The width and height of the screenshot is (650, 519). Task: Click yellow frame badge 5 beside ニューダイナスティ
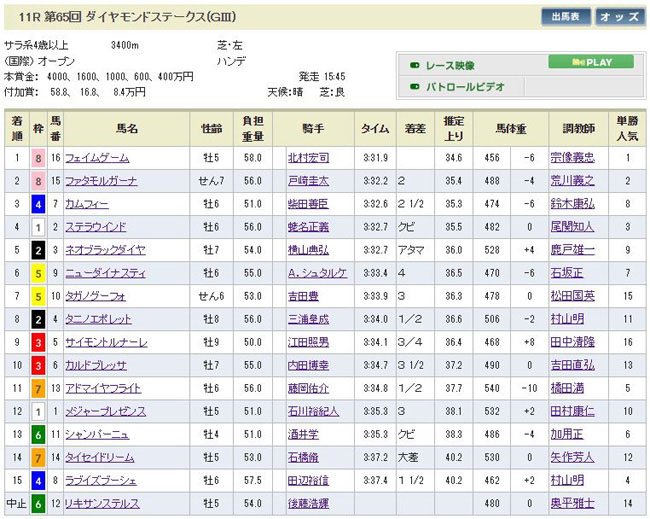39,273
